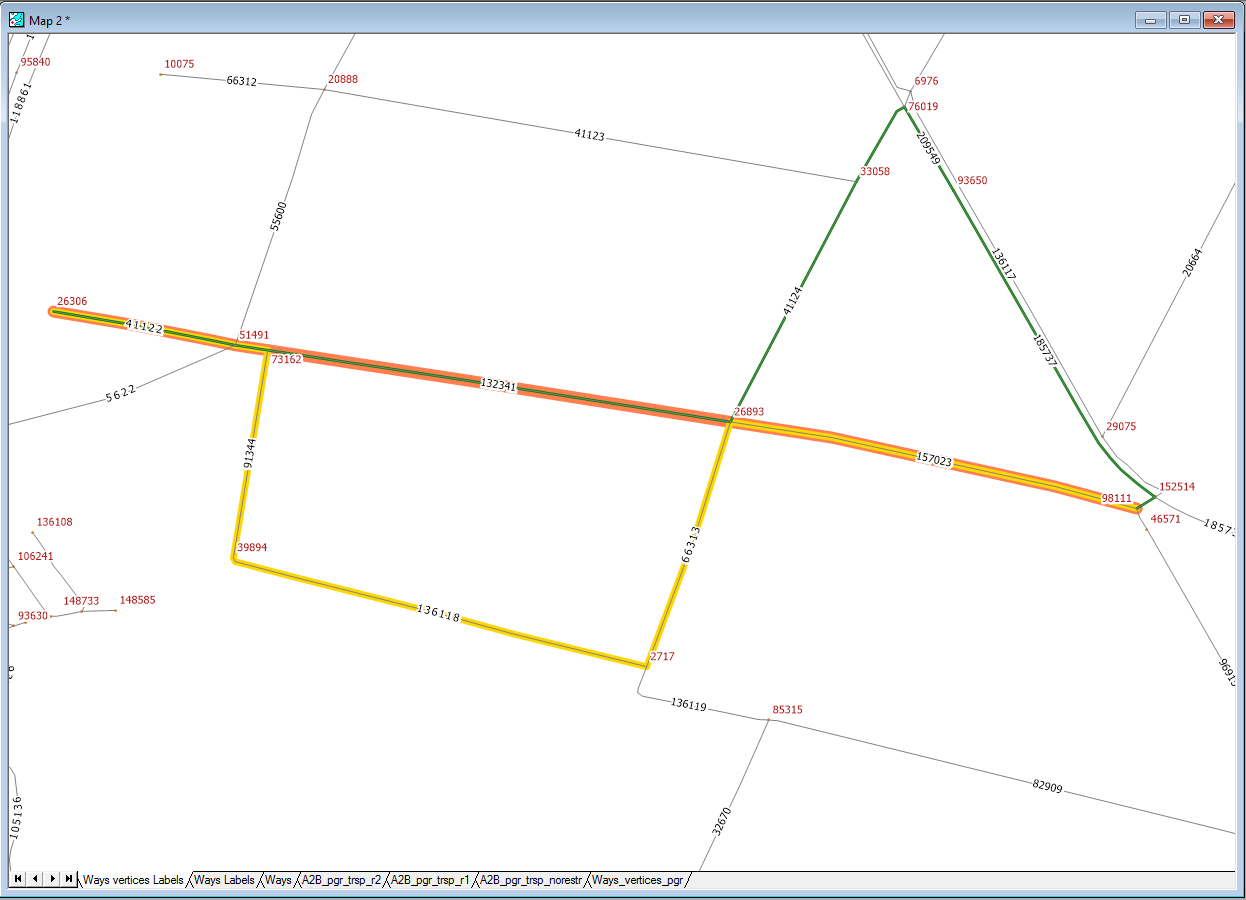
Task: Click the Map 2 window icon in the title bar
Action: (17, 19)
